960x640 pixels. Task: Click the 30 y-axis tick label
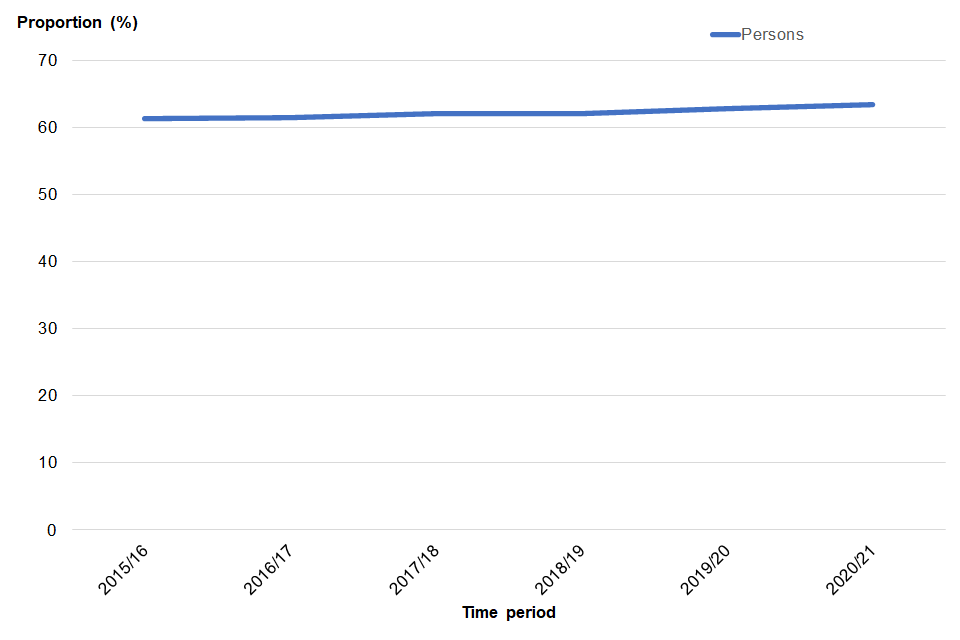[x=49, y=329]
